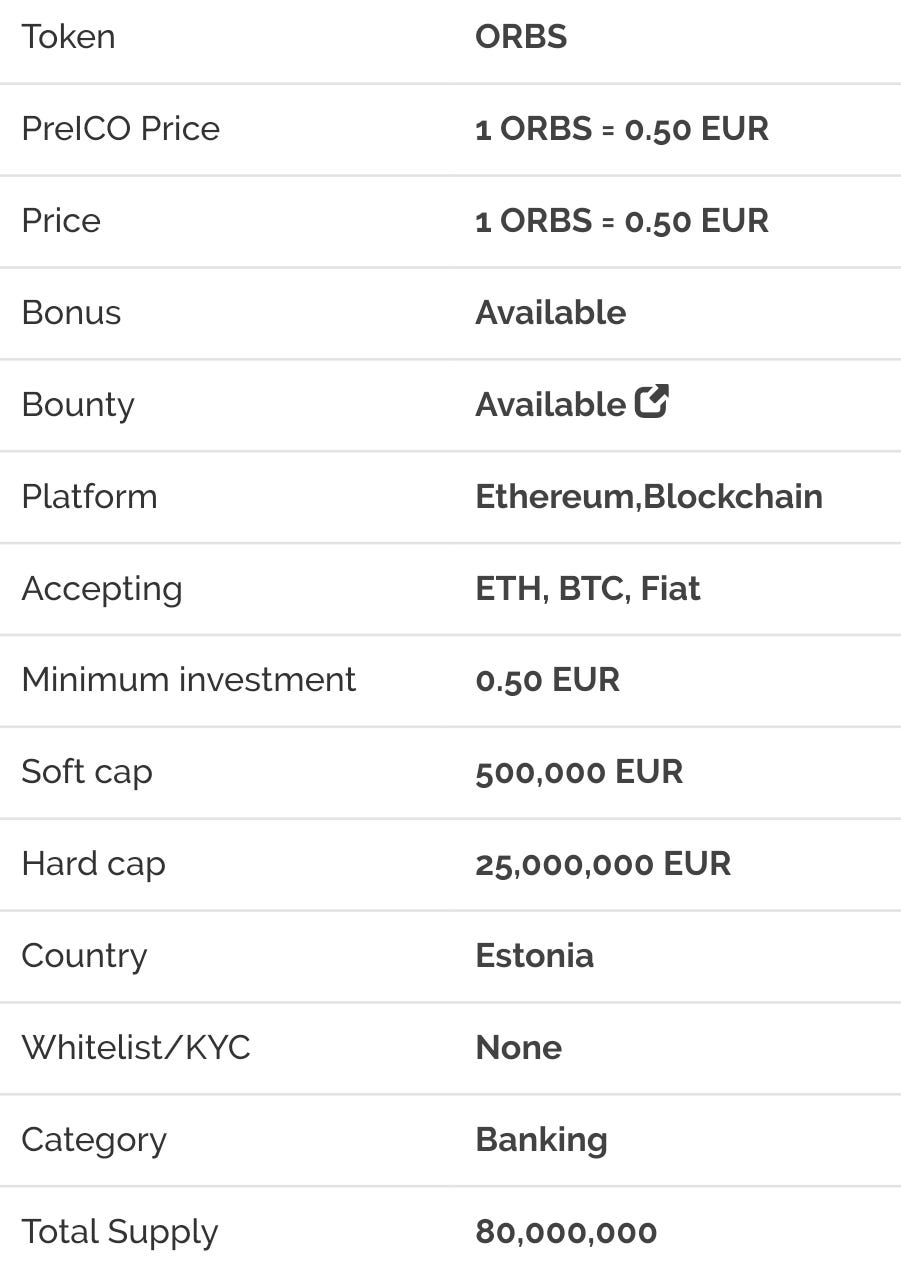Select the "ETH, BTC, Fiat" accepting value

tap(587, 589)
